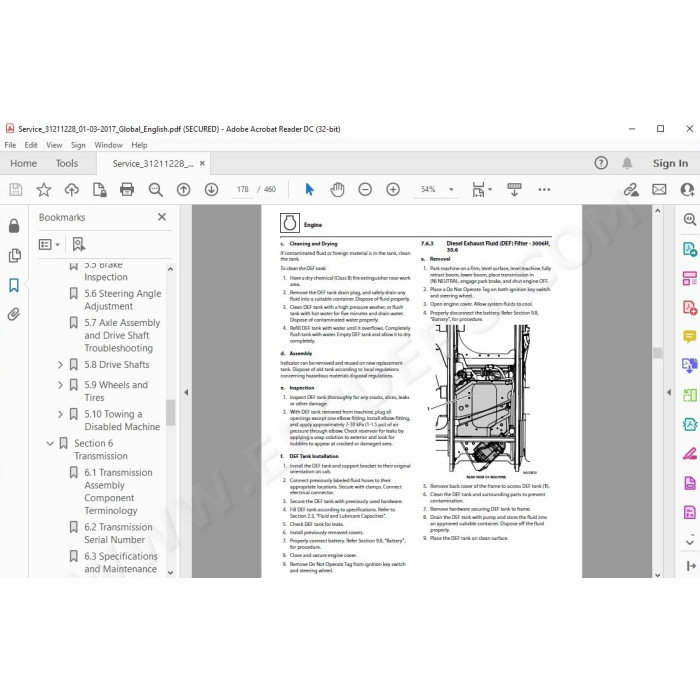Open bookmark options list dropdown
The image size is (700, 700).
tap(49, 244)
